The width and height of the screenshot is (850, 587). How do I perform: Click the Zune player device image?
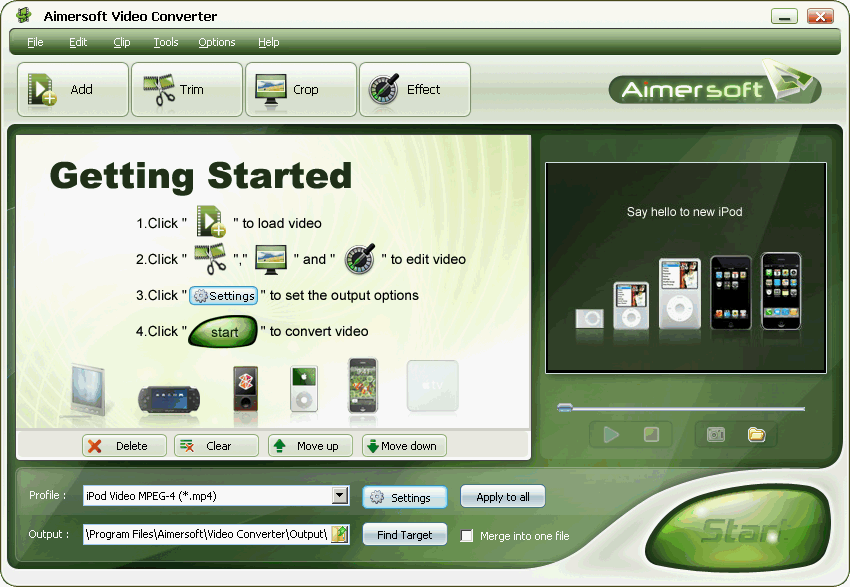coord(246,389)
